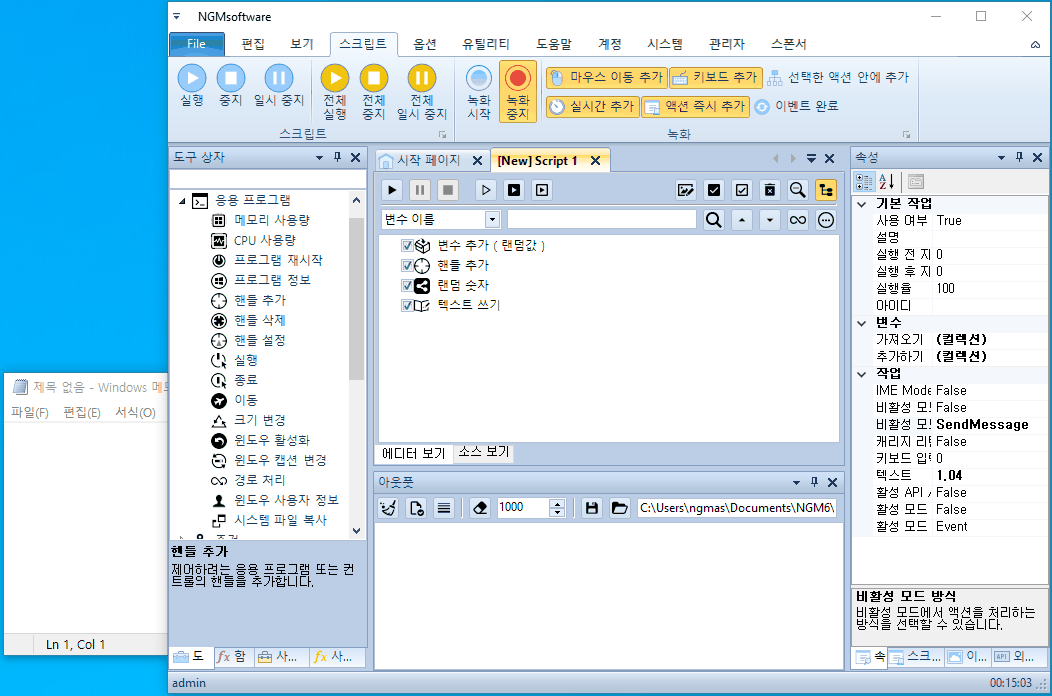Click script editor pause button
The image size is (1052, 696).
tap(420, 191)
